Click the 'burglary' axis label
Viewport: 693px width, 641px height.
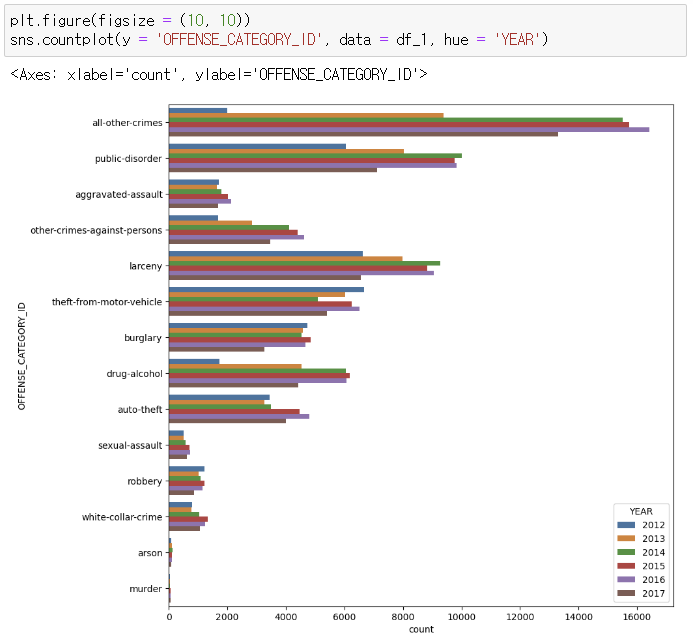tap(143, 338)
